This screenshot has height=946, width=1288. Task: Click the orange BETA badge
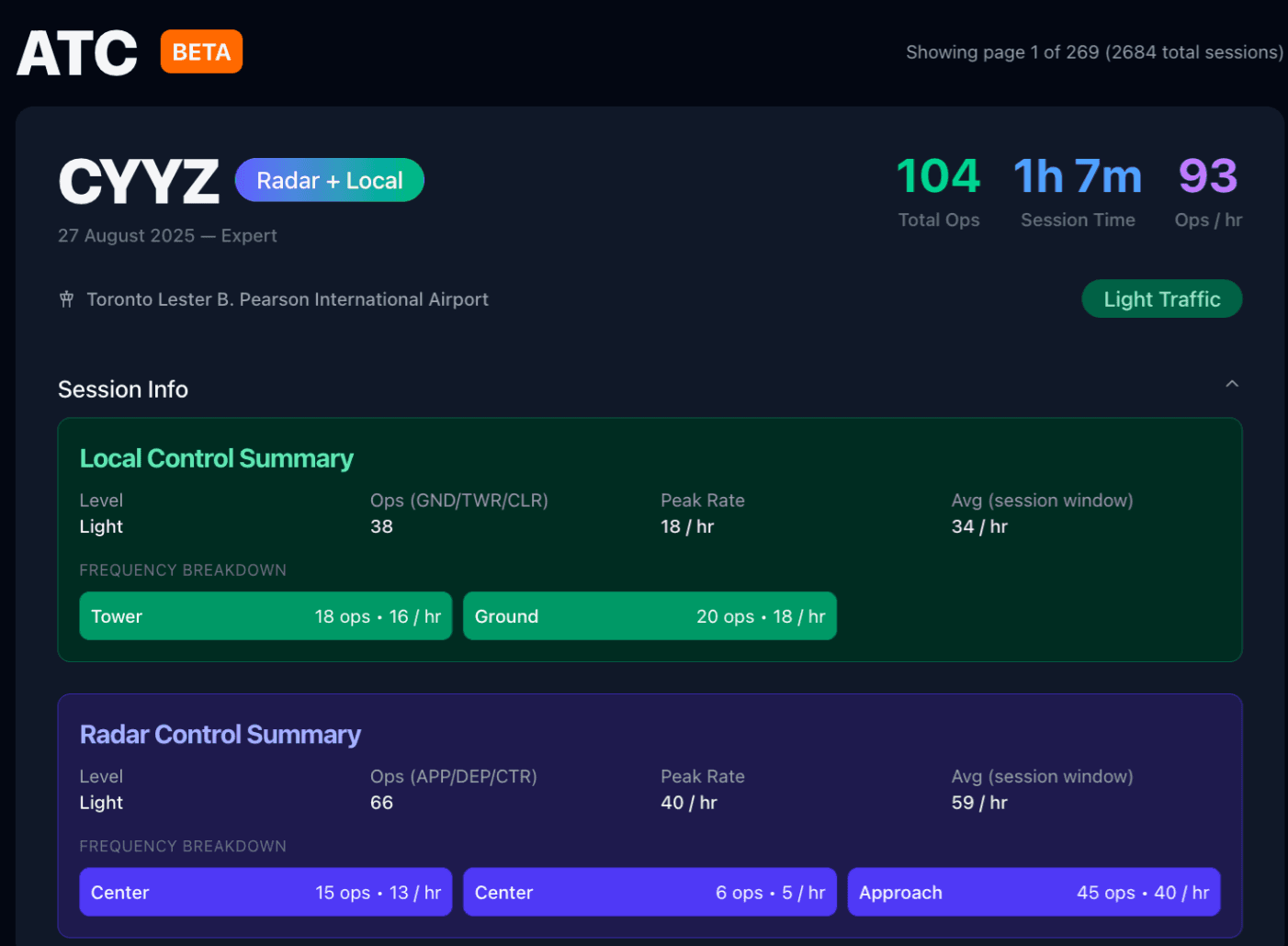(x=201, y=51)
